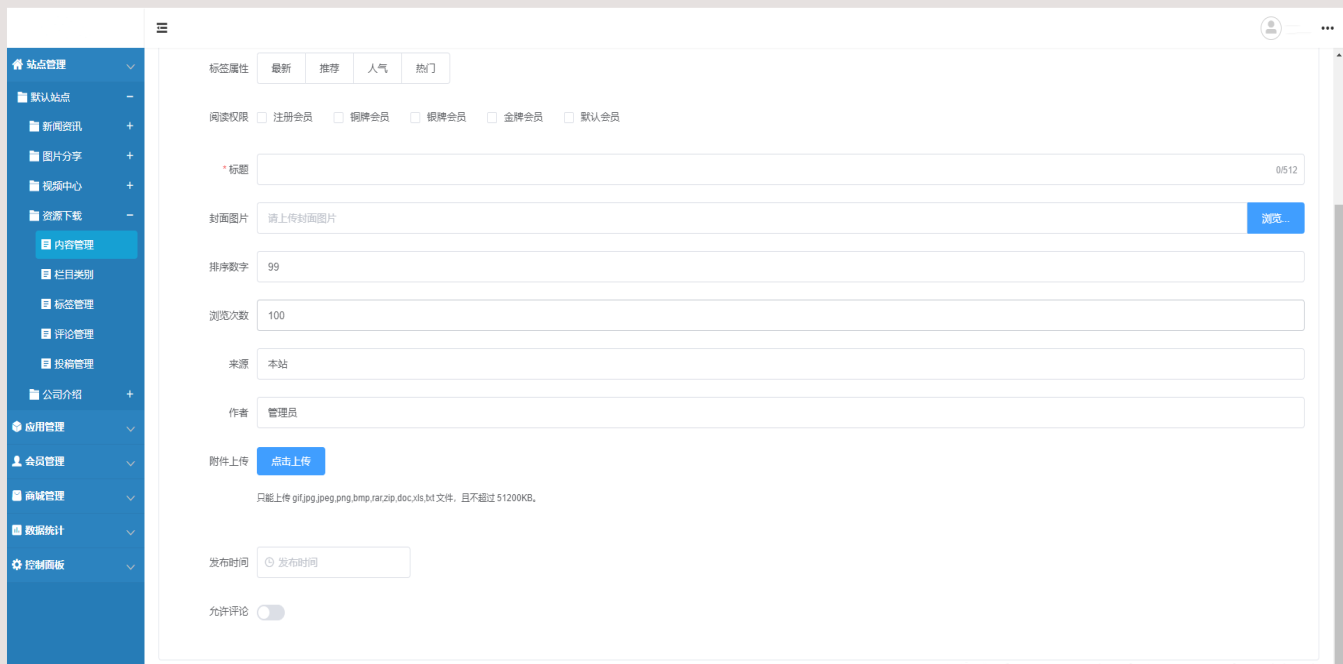The image size is (1343, 664).
Task: Click the folder icon beside 图片分享
Action: (34, 156)
